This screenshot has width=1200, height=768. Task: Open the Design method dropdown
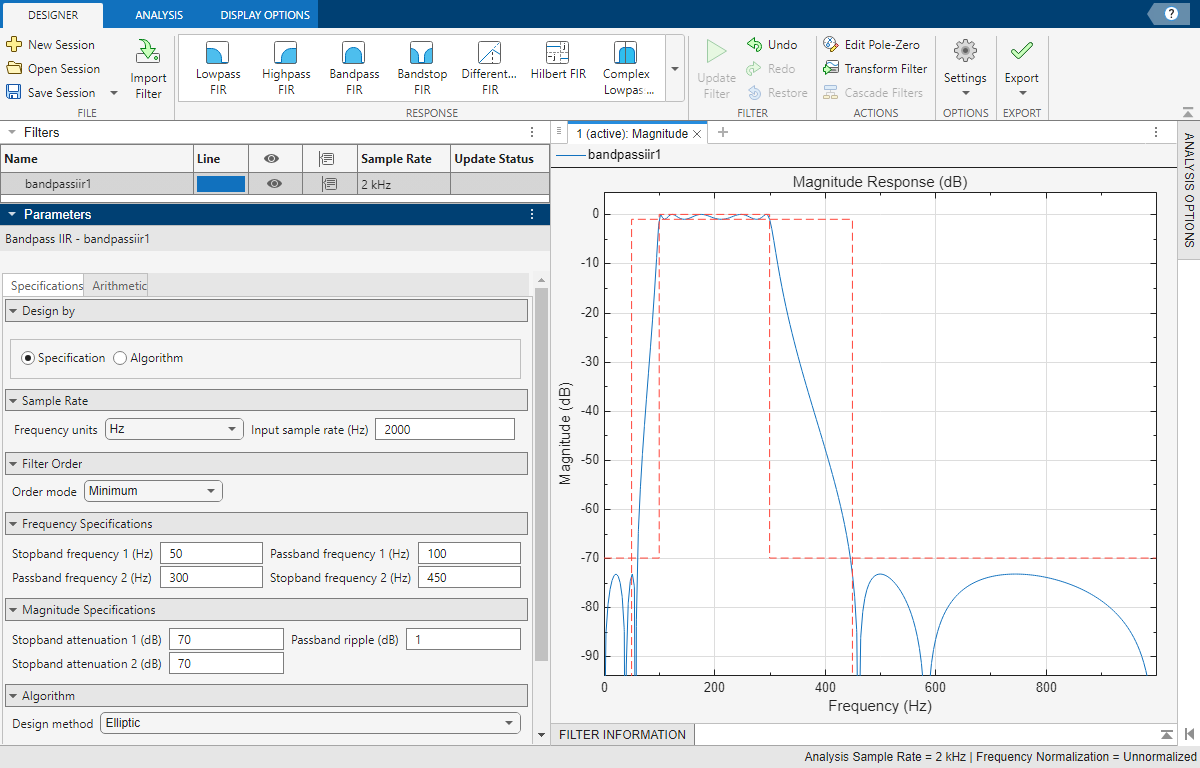[x=310, y=723]
